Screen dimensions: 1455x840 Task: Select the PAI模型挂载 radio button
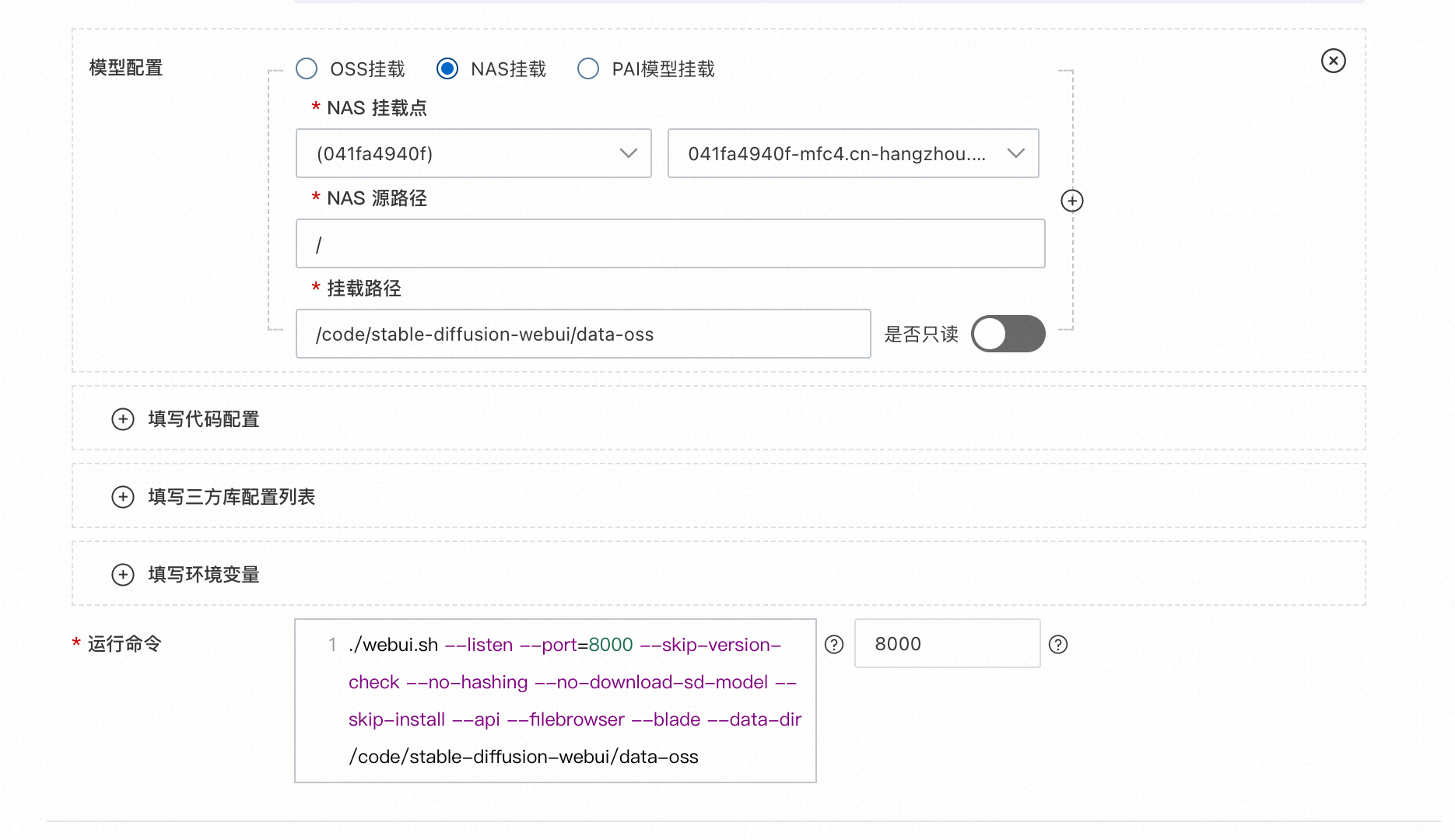coord(587,68)
